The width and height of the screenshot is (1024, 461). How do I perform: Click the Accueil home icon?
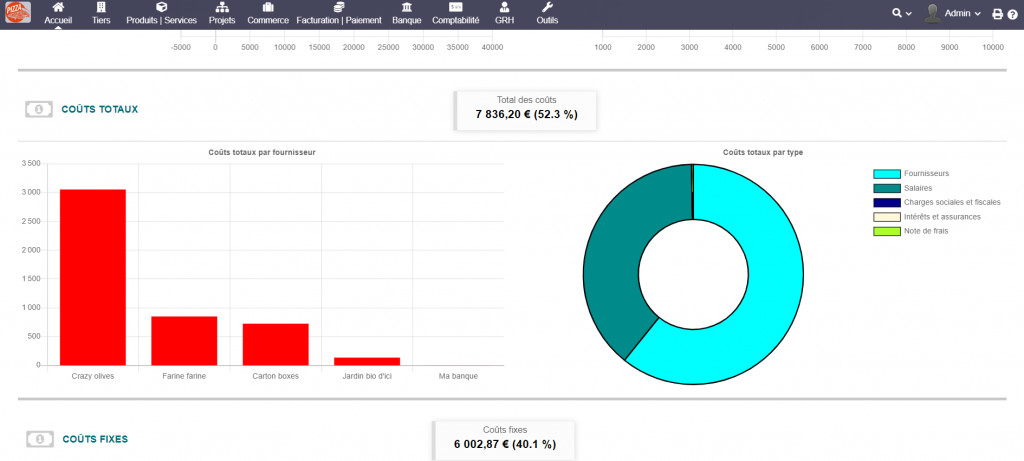[58, 8]
